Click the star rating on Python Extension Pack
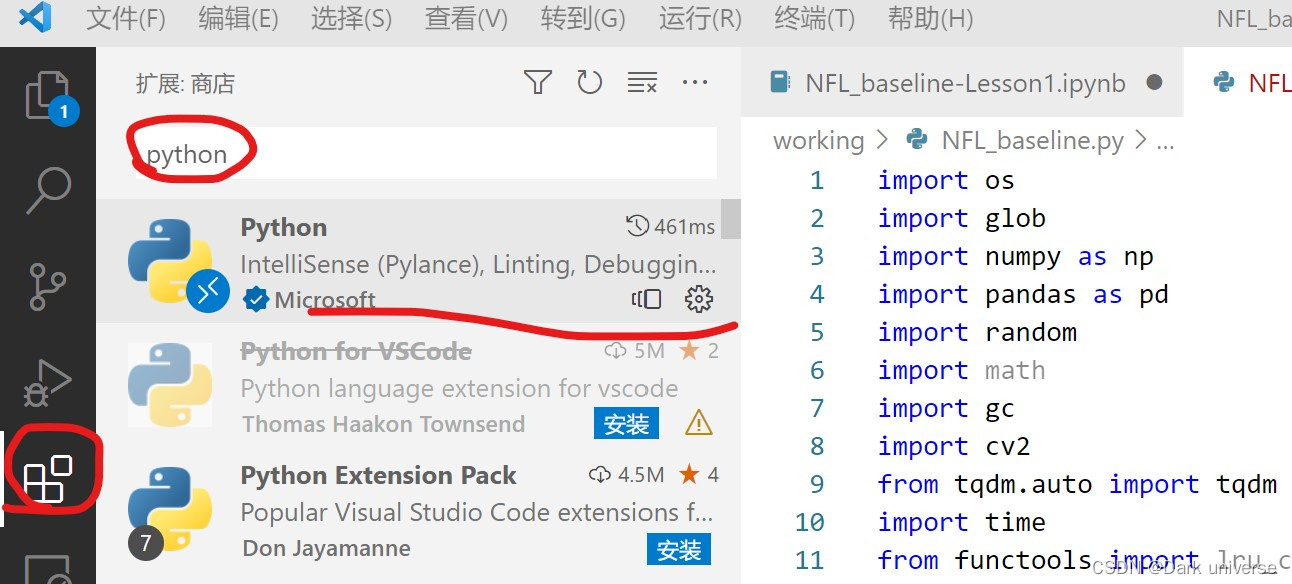1292x584 pixels. click(x=698, y=475)
